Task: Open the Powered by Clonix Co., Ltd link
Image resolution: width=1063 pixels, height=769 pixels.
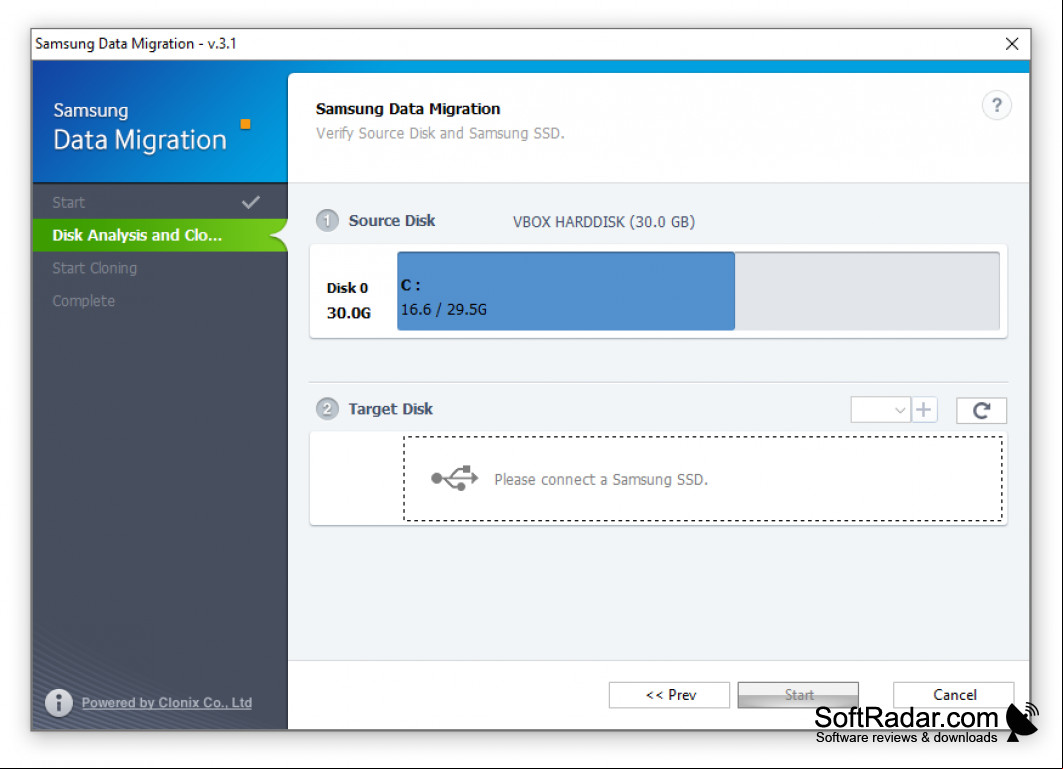Action: click(x=167, y=703)
